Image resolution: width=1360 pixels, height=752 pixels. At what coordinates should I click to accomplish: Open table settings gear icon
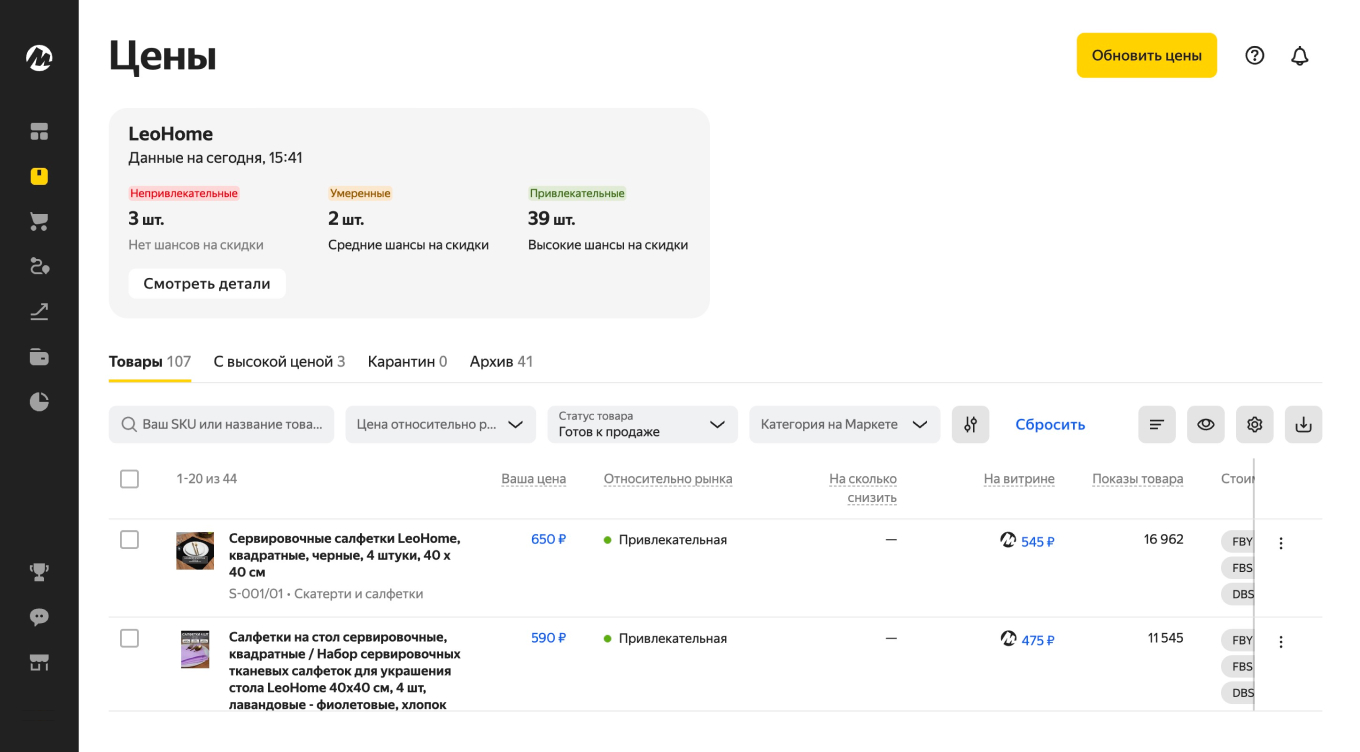coord(1254,424)
